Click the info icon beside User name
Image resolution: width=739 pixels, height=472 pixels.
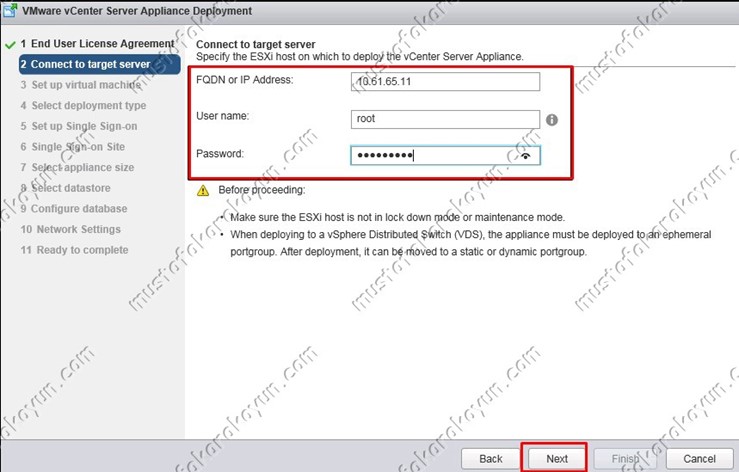coord(552,120)
